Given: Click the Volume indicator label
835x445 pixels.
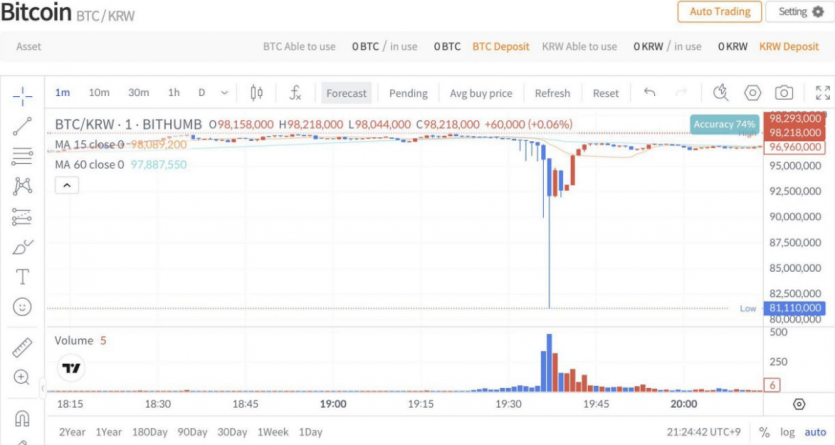Looking at the screenshot, I should coord(73,341).
